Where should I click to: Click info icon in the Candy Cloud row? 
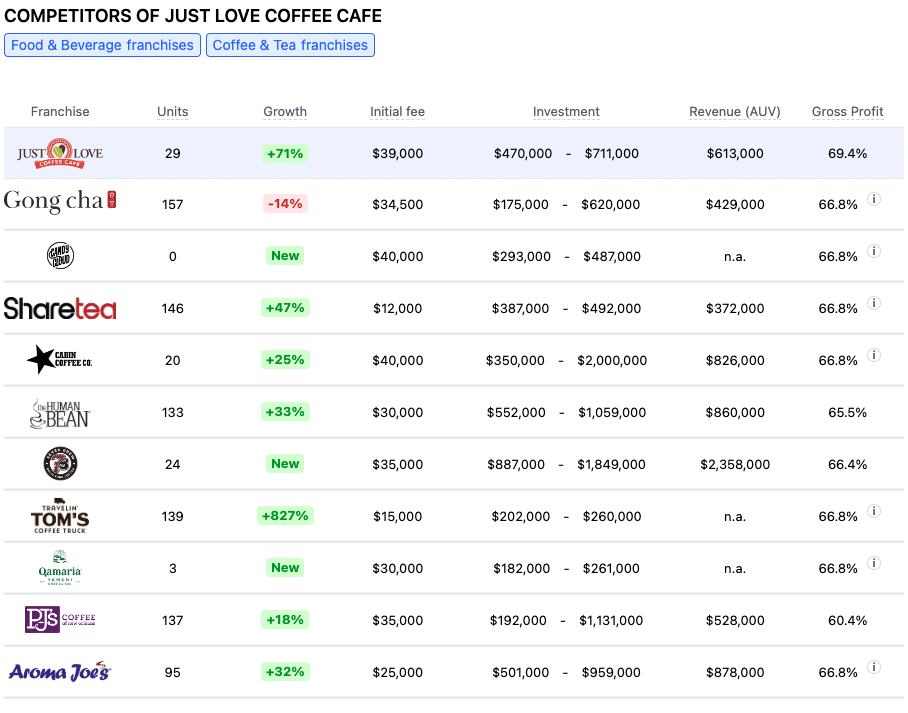[x=874, y=251]
